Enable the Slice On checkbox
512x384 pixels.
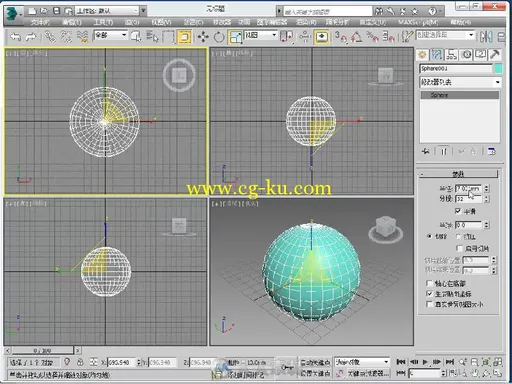click(459, 248)
